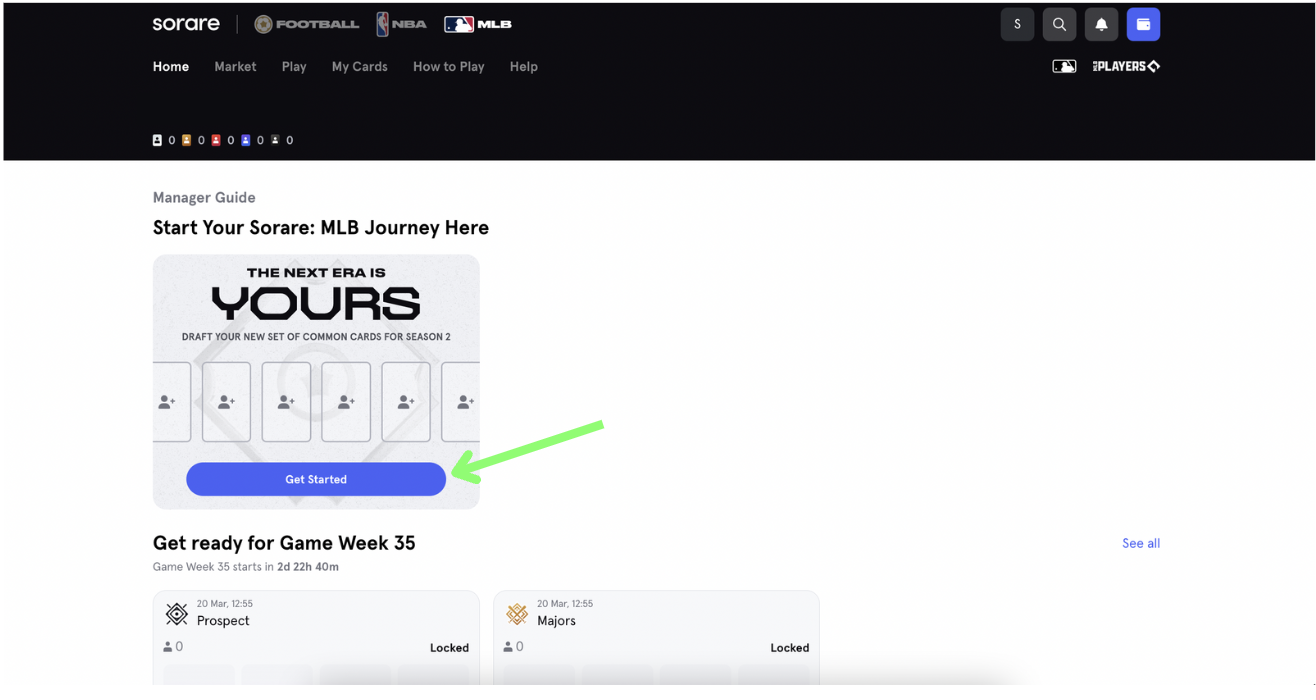Viewport: 1316px width, 700px height.
Task: Open the Prospect competition card
Action: (x=316, y=638)
